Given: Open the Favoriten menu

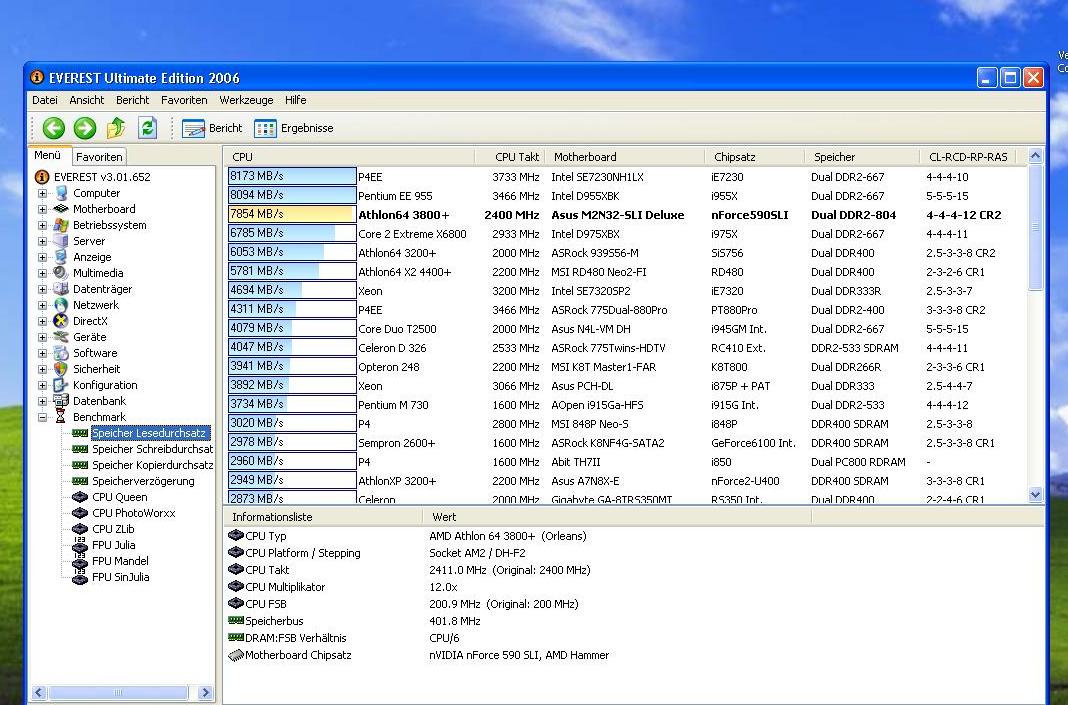Looking at the screenshot, I should pos(184,100).
